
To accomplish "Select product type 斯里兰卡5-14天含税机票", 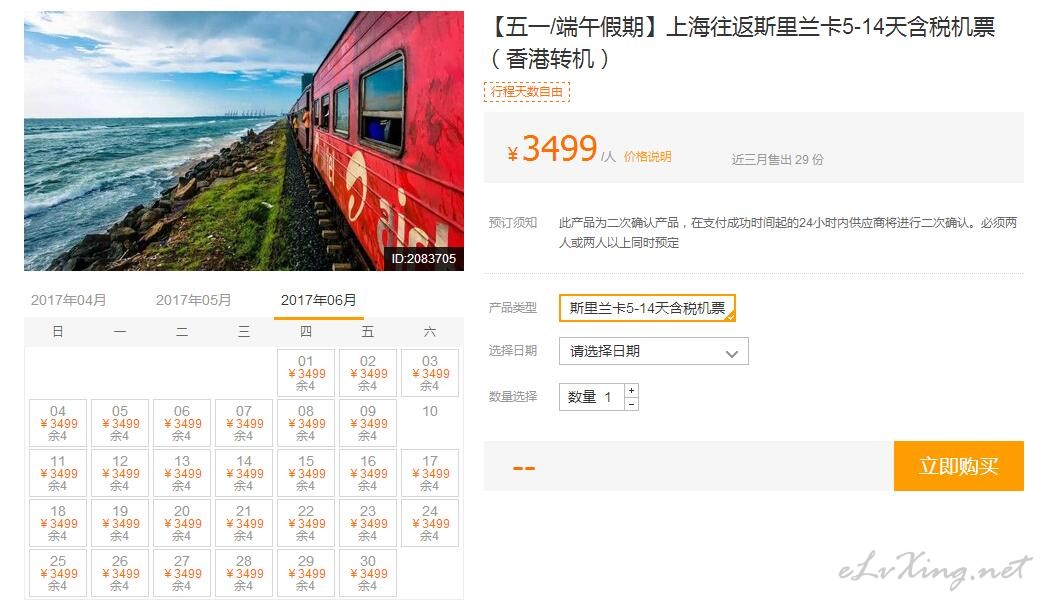I will pos(647,308).
